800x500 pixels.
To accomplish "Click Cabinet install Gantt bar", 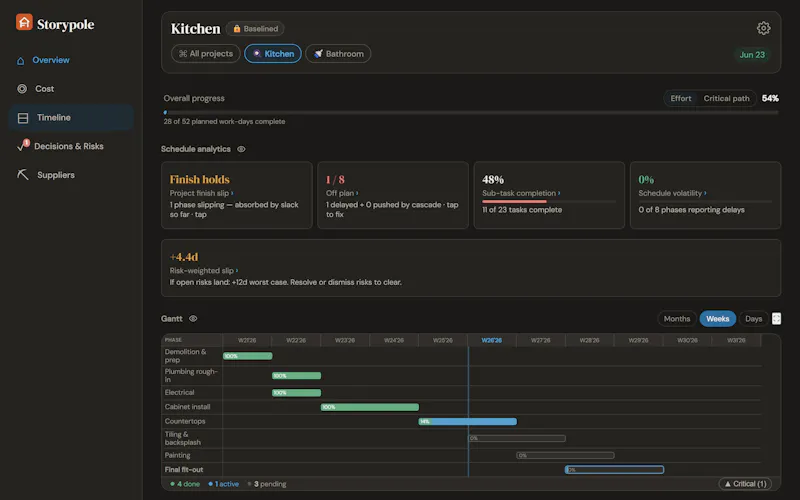I will point(370,407).
